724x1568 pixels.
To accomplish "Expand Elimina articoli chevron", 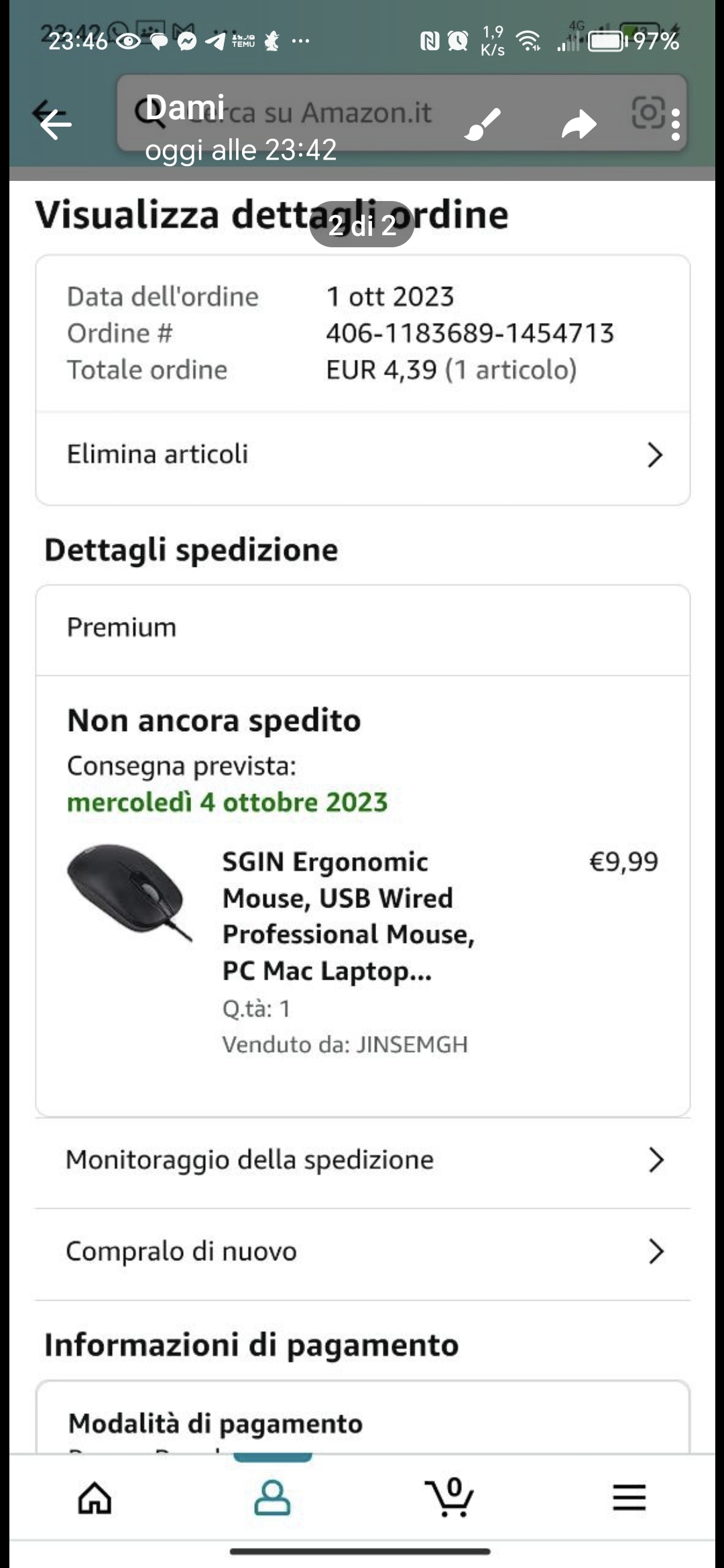I will coord(655,455).
